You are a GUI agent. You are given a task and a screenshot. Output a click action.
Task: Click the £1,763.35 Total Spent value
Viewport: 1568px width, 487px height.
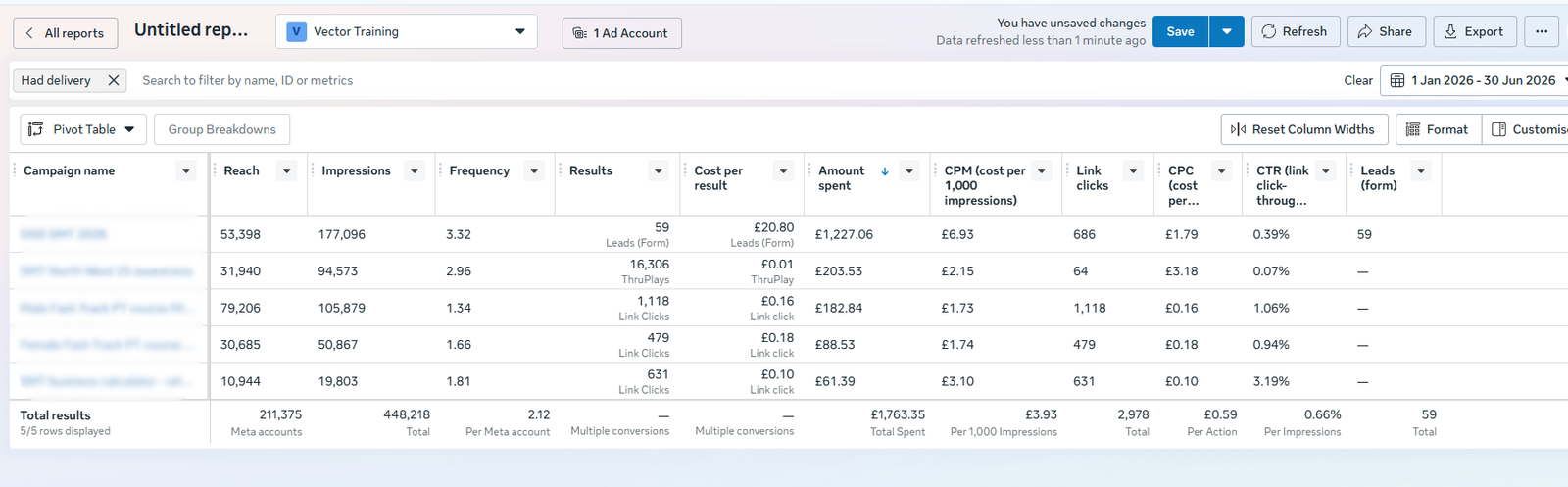tap(898, 414)
